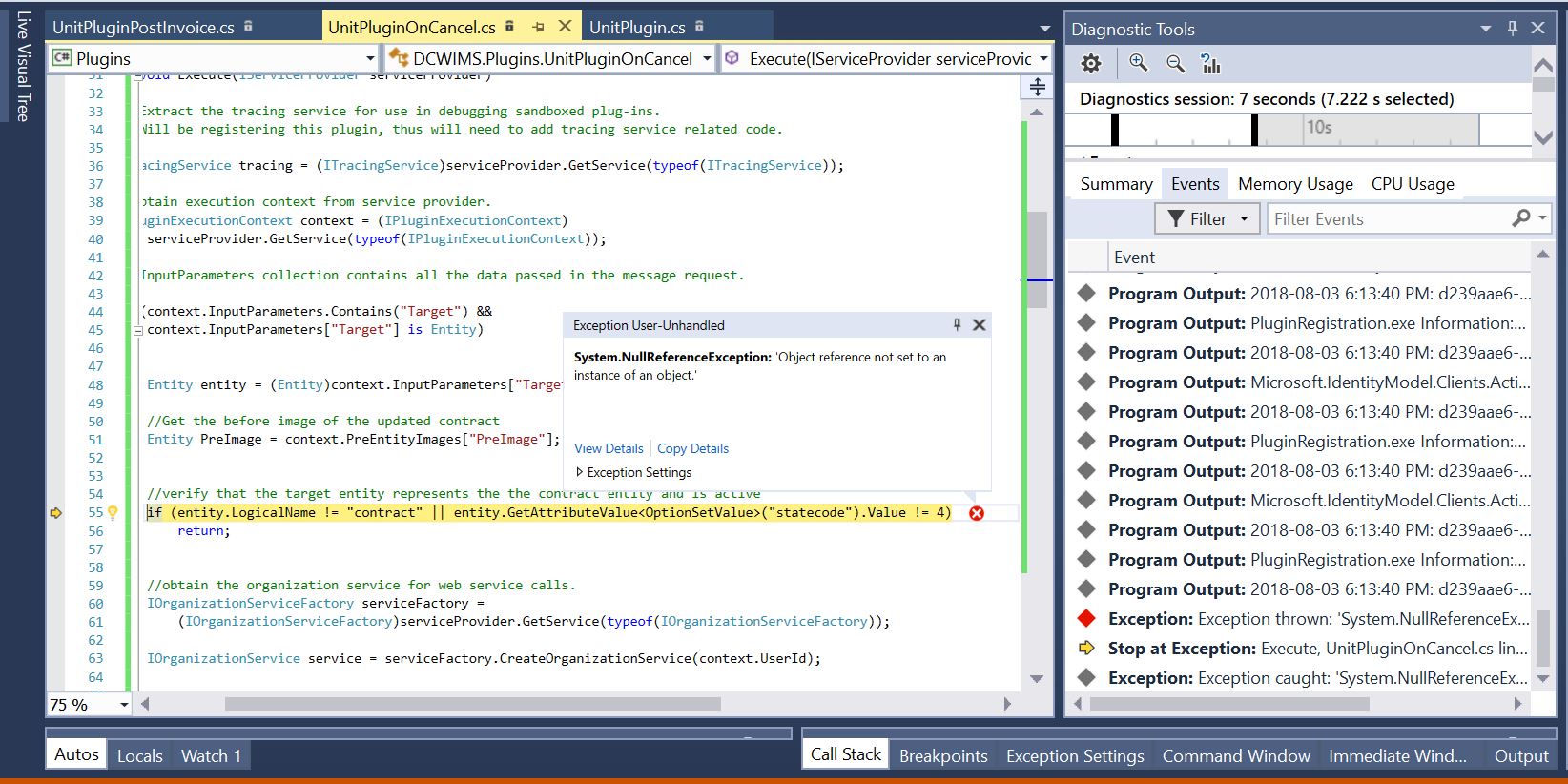Open the Plugins project dropdown
The image size is (1568, 784).
[370, 58]
